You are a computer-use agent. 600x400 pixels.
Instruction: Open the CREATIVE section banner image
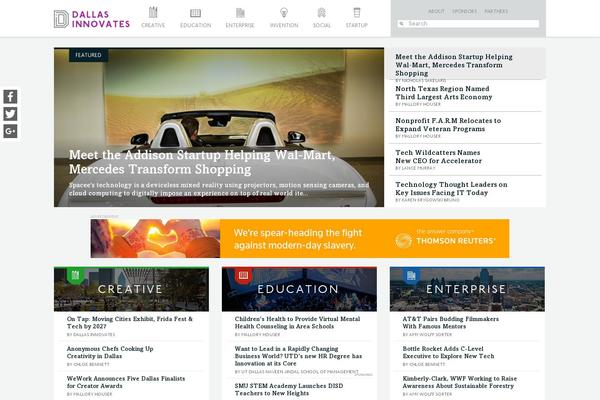point(131,289)
